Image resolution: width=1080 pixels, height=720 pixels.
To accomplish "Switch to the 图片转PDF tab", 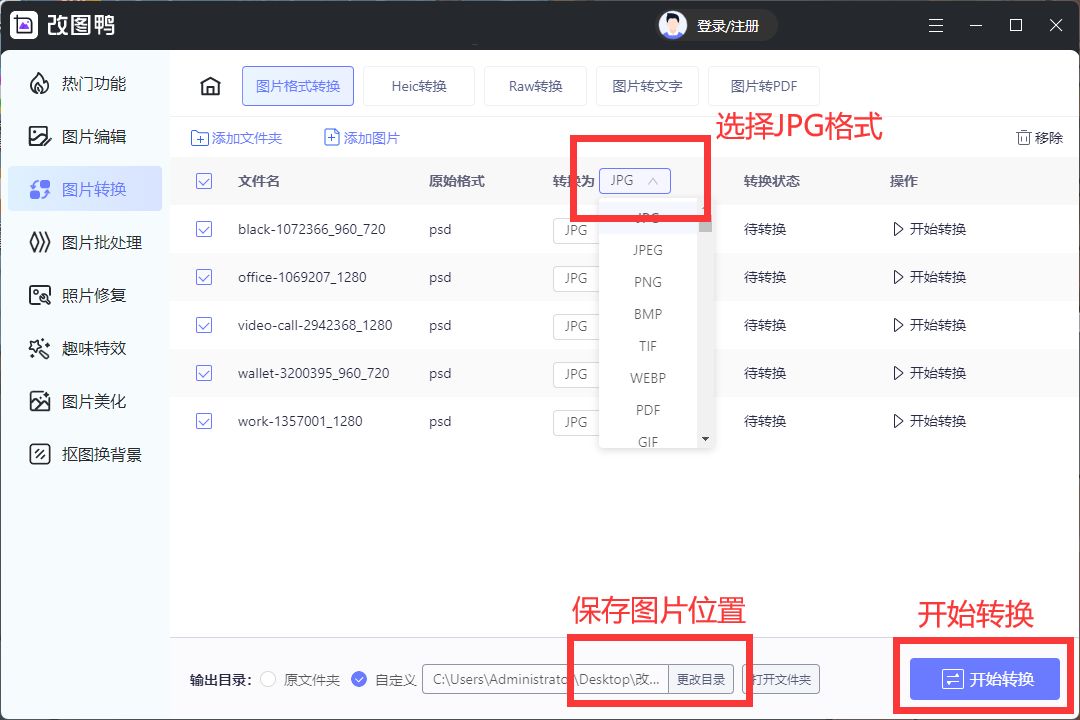I will [x=764, y=86].
